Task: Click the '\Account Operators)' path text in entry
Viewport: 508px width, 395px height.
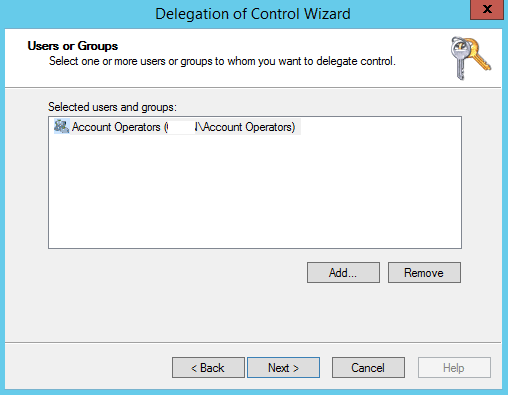Action: pyautogui.click(x=245, y=127)
